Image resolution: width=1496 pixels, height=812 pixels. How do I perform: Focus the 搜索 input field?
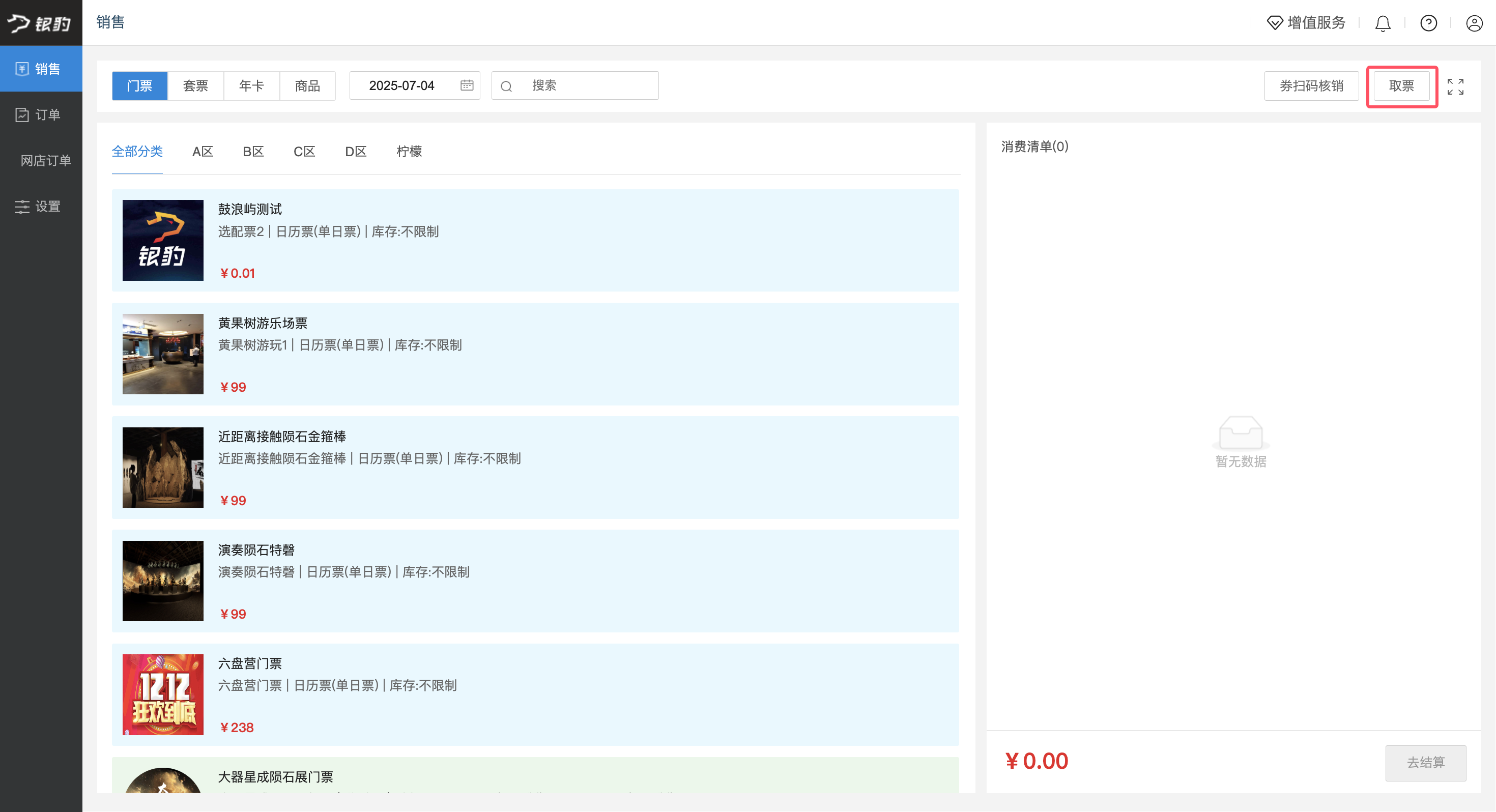(575, 85)
